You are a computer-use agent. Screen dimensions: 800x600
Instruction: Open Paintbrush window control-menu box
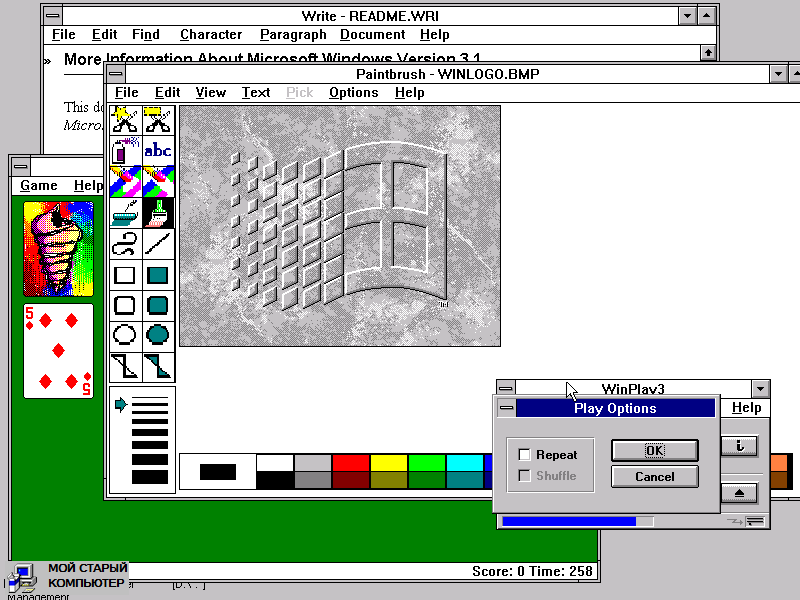[x=117, y=74]
